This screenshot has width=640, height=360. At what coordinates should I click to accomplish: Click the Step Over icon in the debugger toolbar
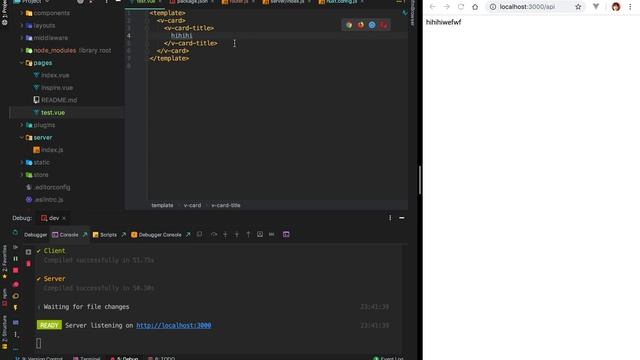point(214,234)
